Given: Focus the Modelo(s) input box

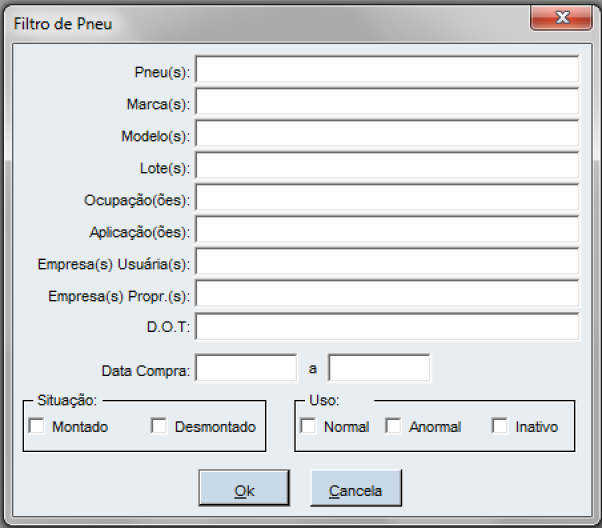Looking at the screenshot, I should pyautogui.click(x=387, y=134).
